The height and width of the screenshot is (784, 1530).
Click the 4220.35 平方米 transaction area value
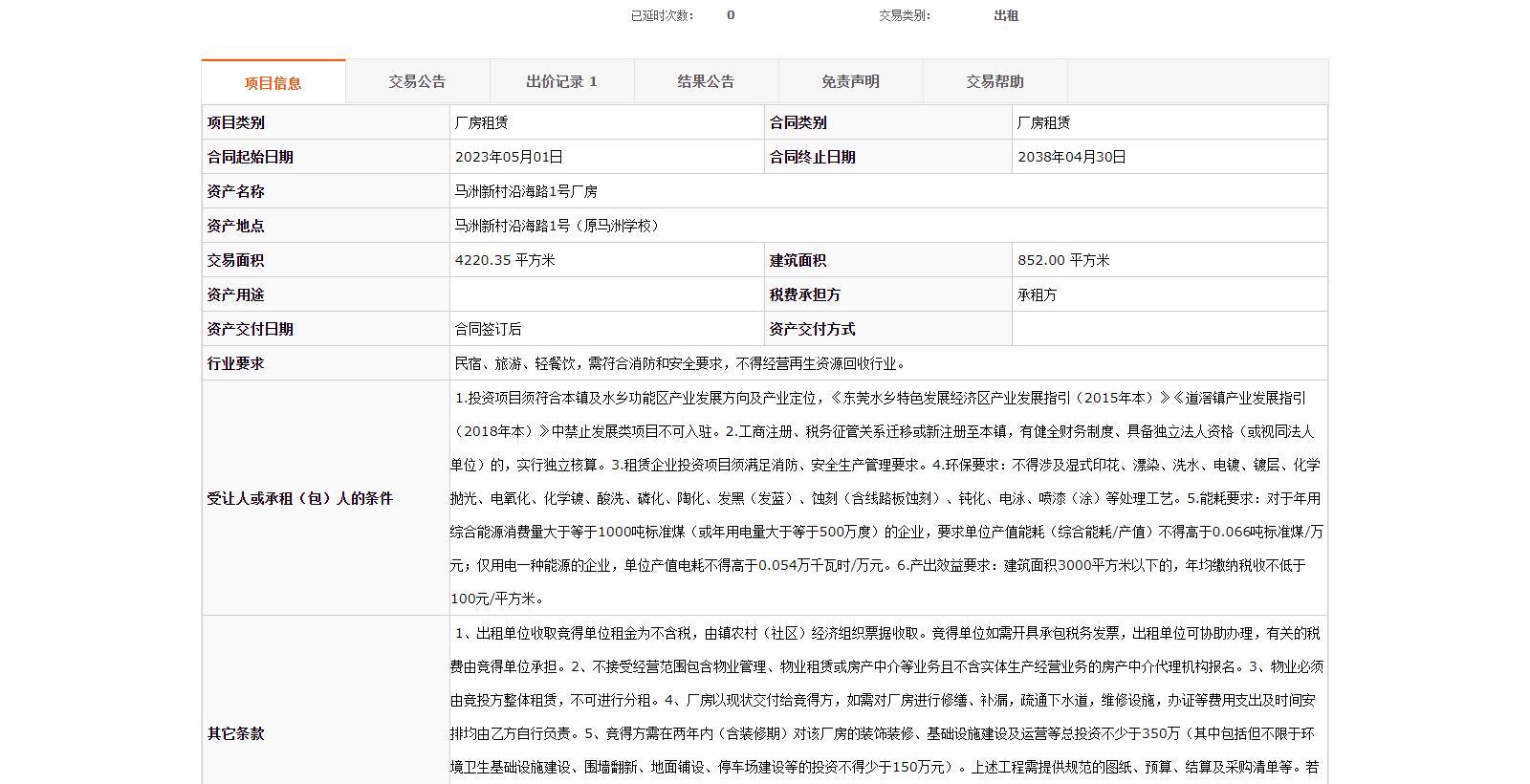505,260
